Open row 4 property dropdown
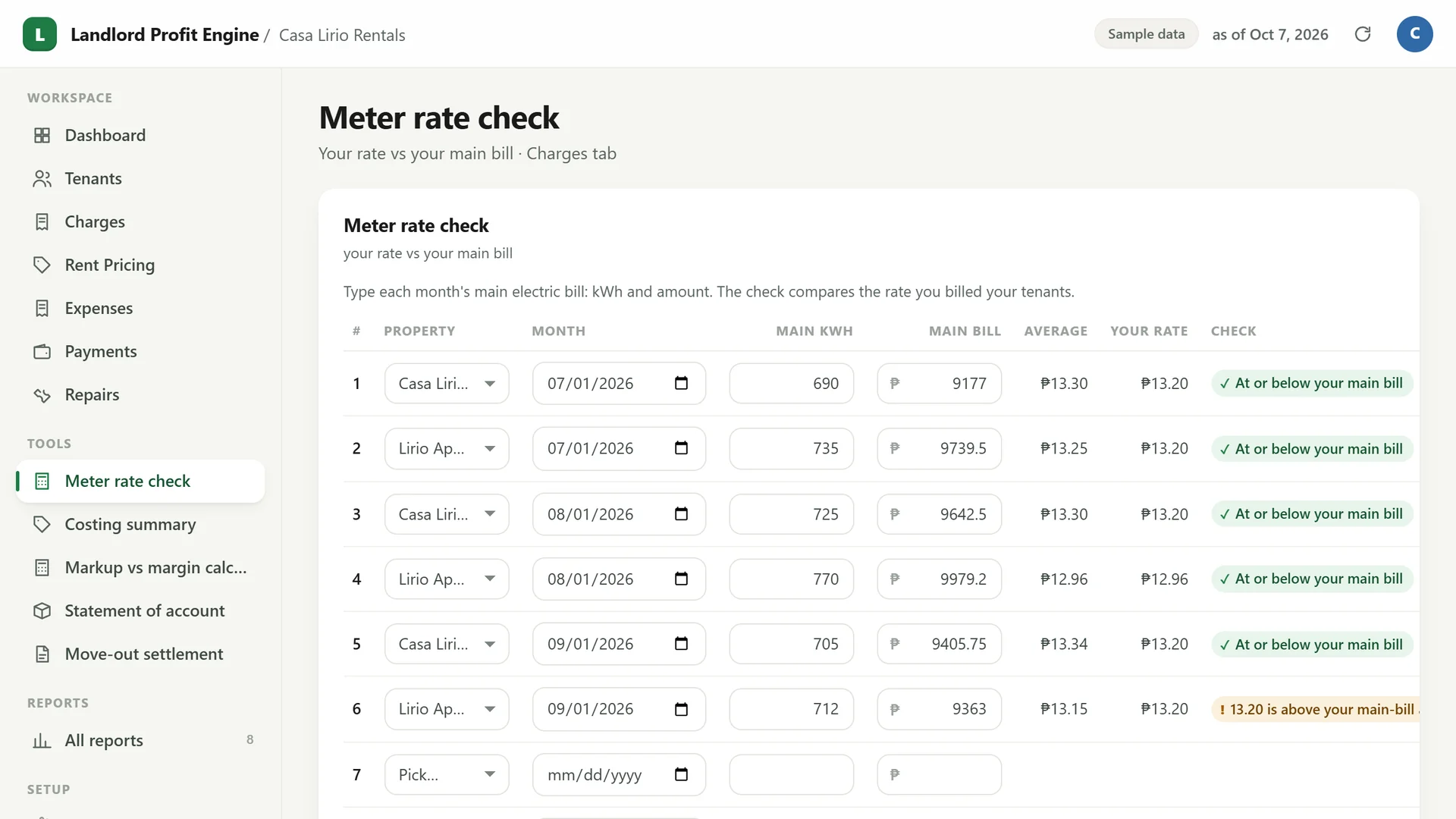 click(447, 579)
